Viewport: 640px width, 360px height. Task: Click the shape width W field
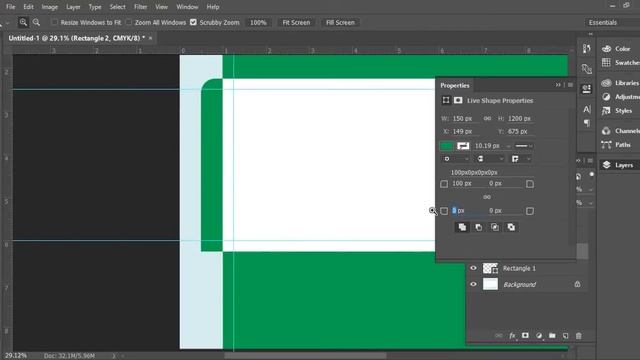tap(465, 118)
